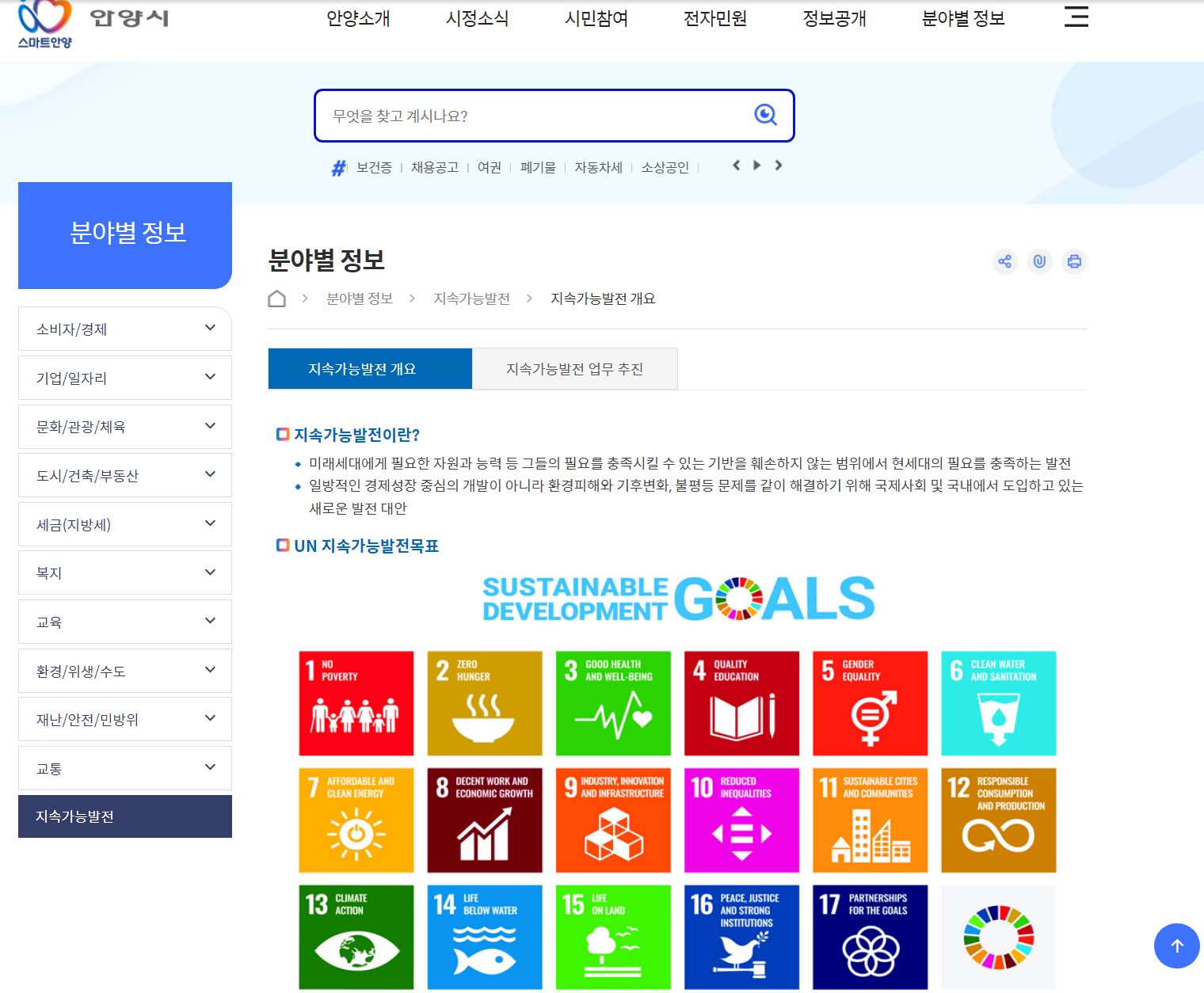Select SDG 14 Life Below Water tile
This screenshot has height=993, width=1204.
point(485,938)
